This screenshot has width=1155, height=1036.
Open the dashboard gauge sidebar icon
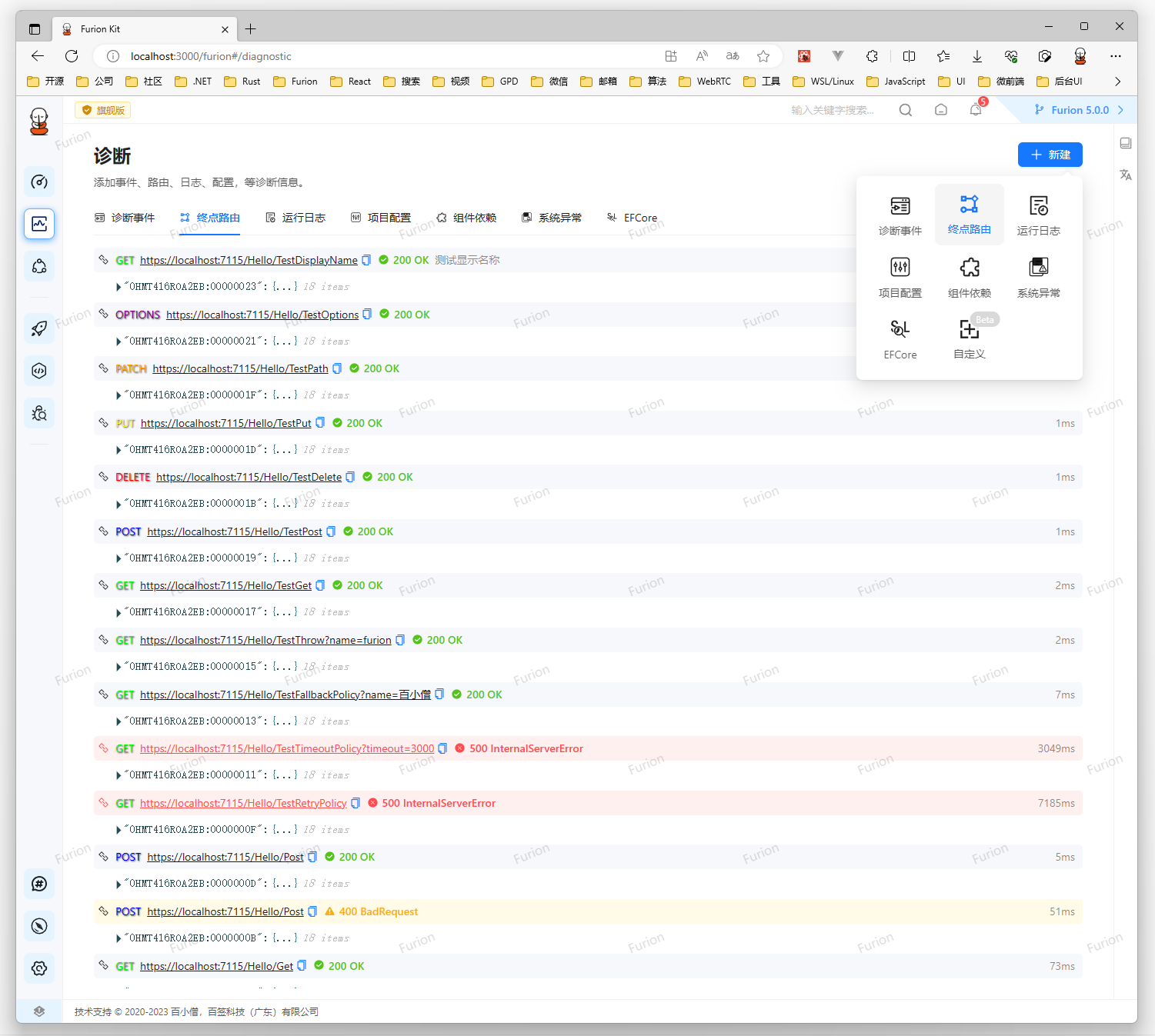point(39,182)
